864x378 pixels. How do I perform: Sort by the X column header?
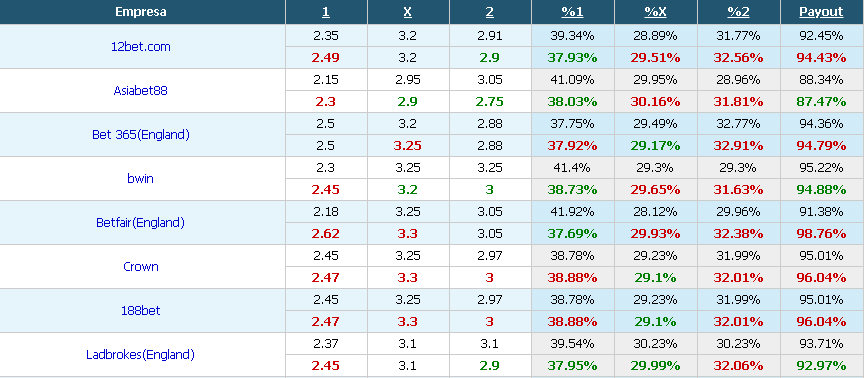pyautogui.click(x=408, y=12)
